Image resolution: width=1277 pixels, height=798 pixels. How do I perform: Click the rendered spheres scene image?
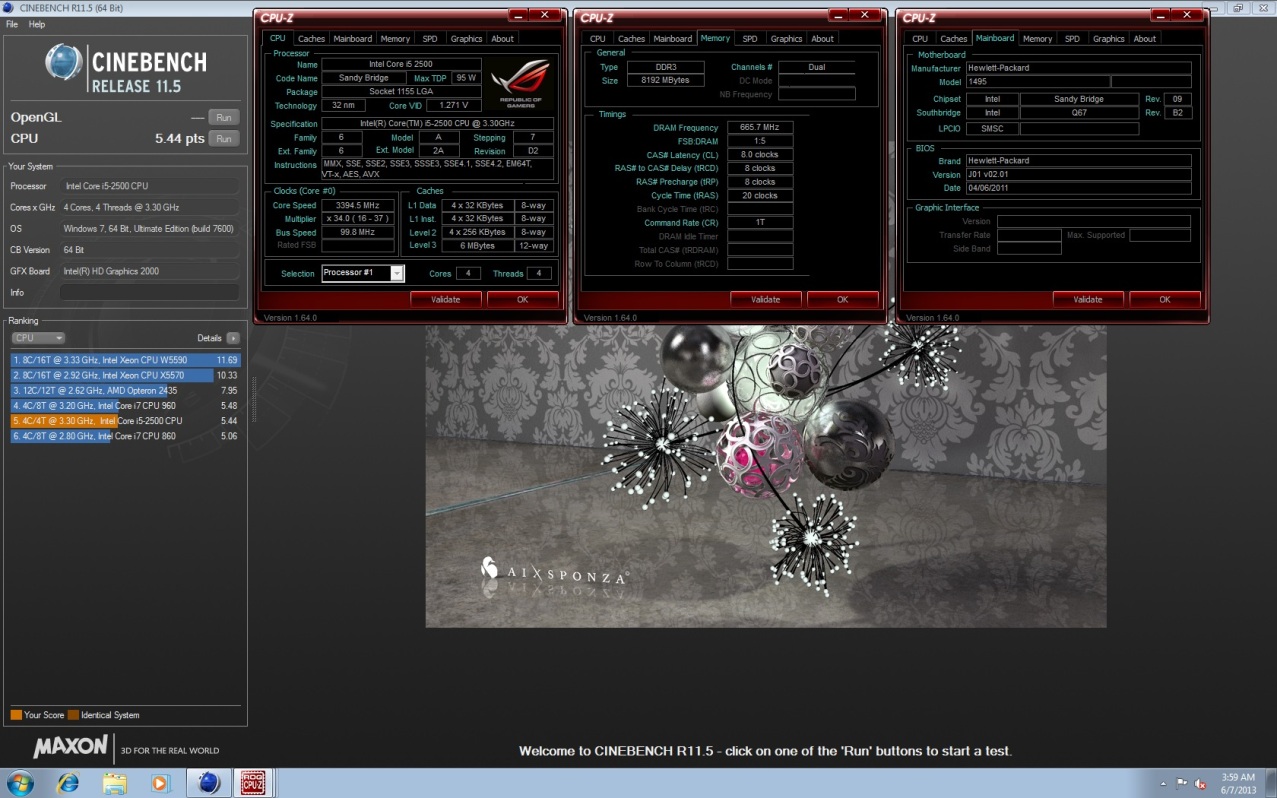pyautogui.click(x=765, y=476)
